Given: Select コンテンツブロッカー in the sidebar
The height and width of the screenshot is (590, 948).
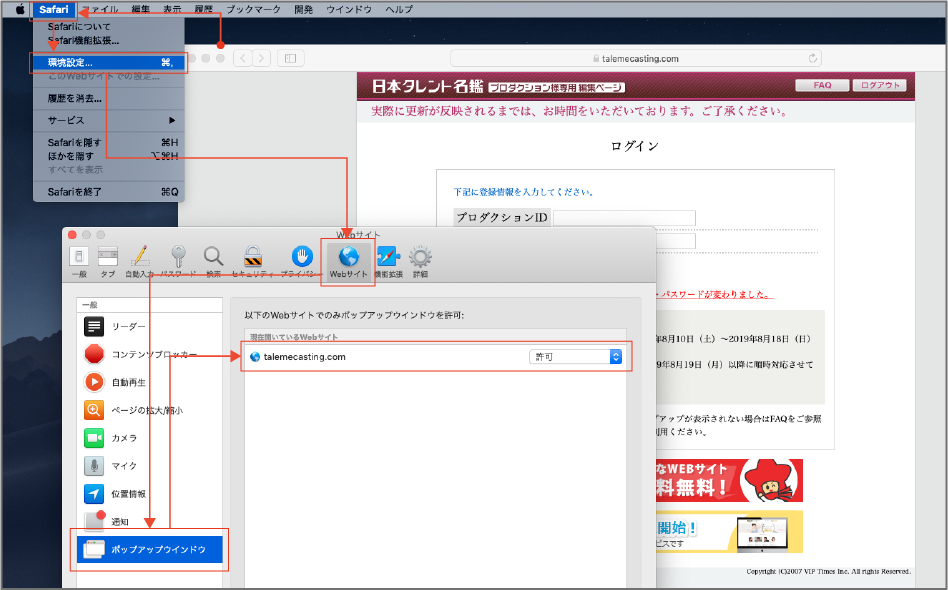Looking at the screenshot, I should [x=150, y=354].
